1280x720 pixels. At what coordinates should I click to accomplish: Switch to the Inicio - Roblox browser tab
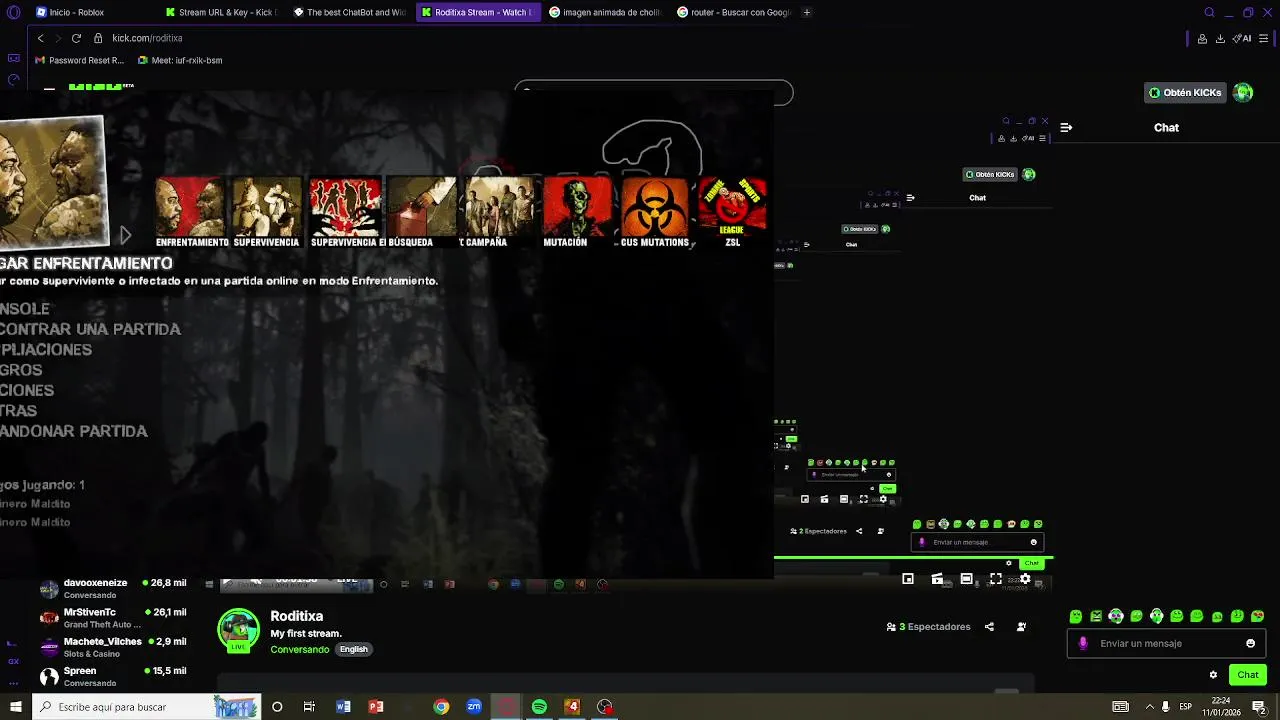(x=75, y=12)
